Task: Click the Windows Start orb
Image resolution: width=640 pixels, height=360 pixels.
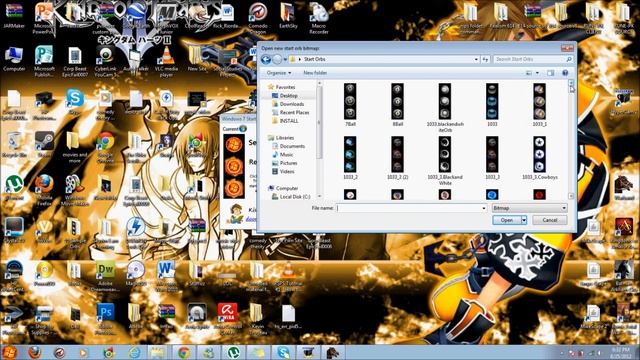Action: [9, 352]
